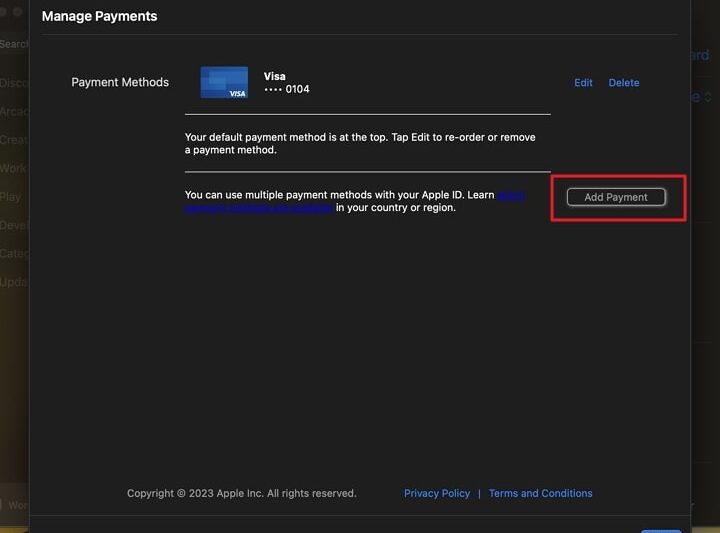Open Work in the background sidebar

pyautogui.click(x=13, y=168)
